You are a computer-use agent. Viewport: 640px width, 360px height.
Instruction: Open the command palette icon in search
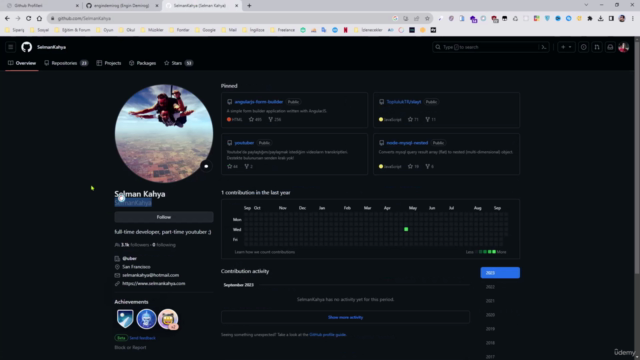point(544,47)
